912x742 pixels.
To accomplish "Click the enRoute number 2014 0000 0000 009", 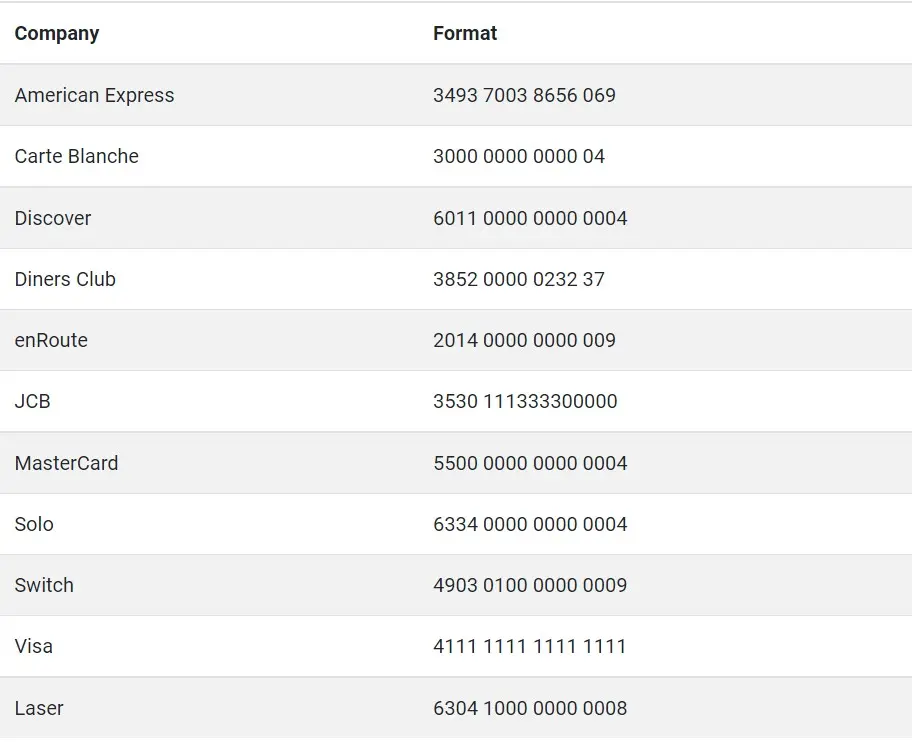I will click(524, 340).
